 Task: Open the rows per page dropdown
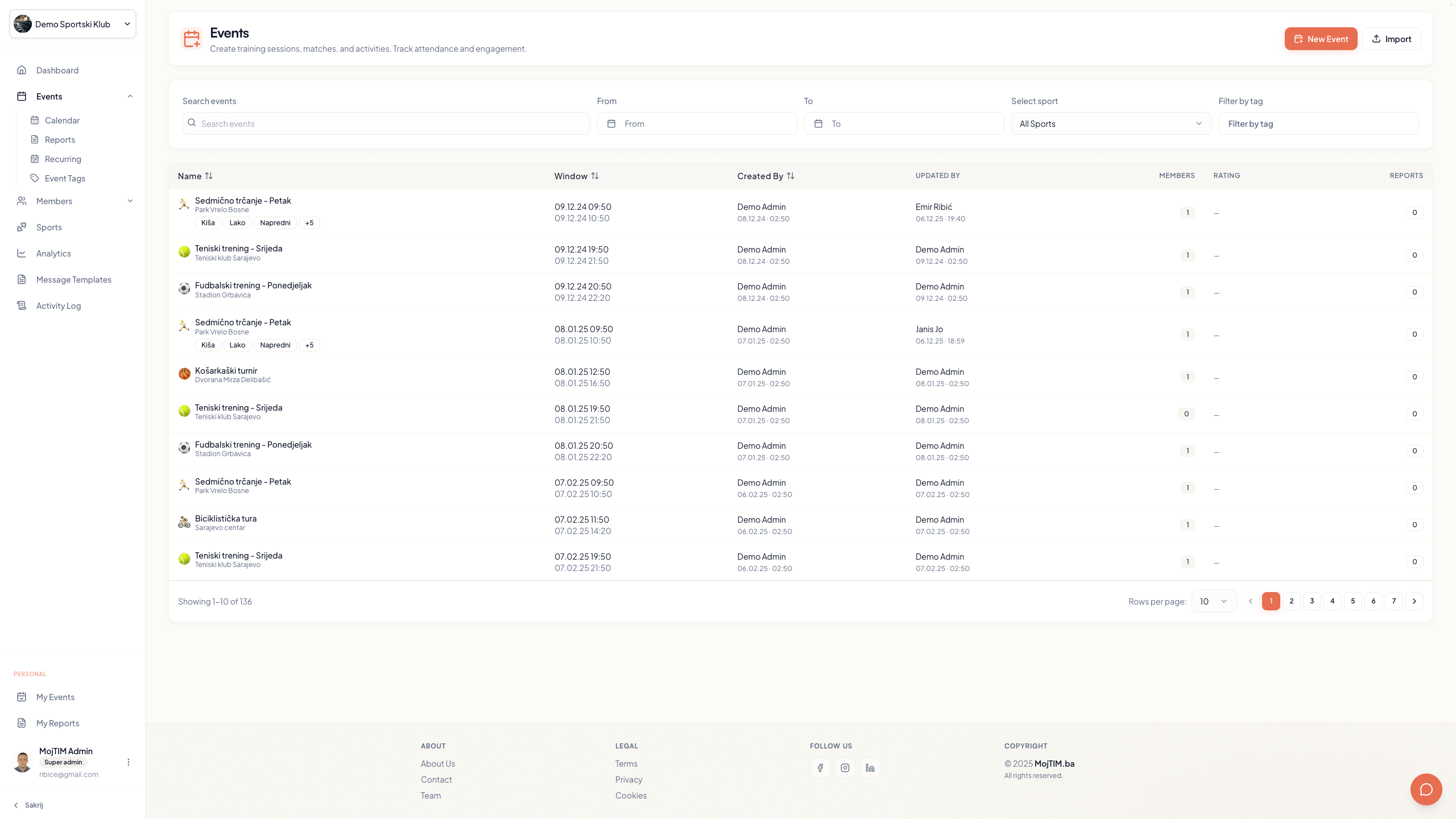[1213, 601]
